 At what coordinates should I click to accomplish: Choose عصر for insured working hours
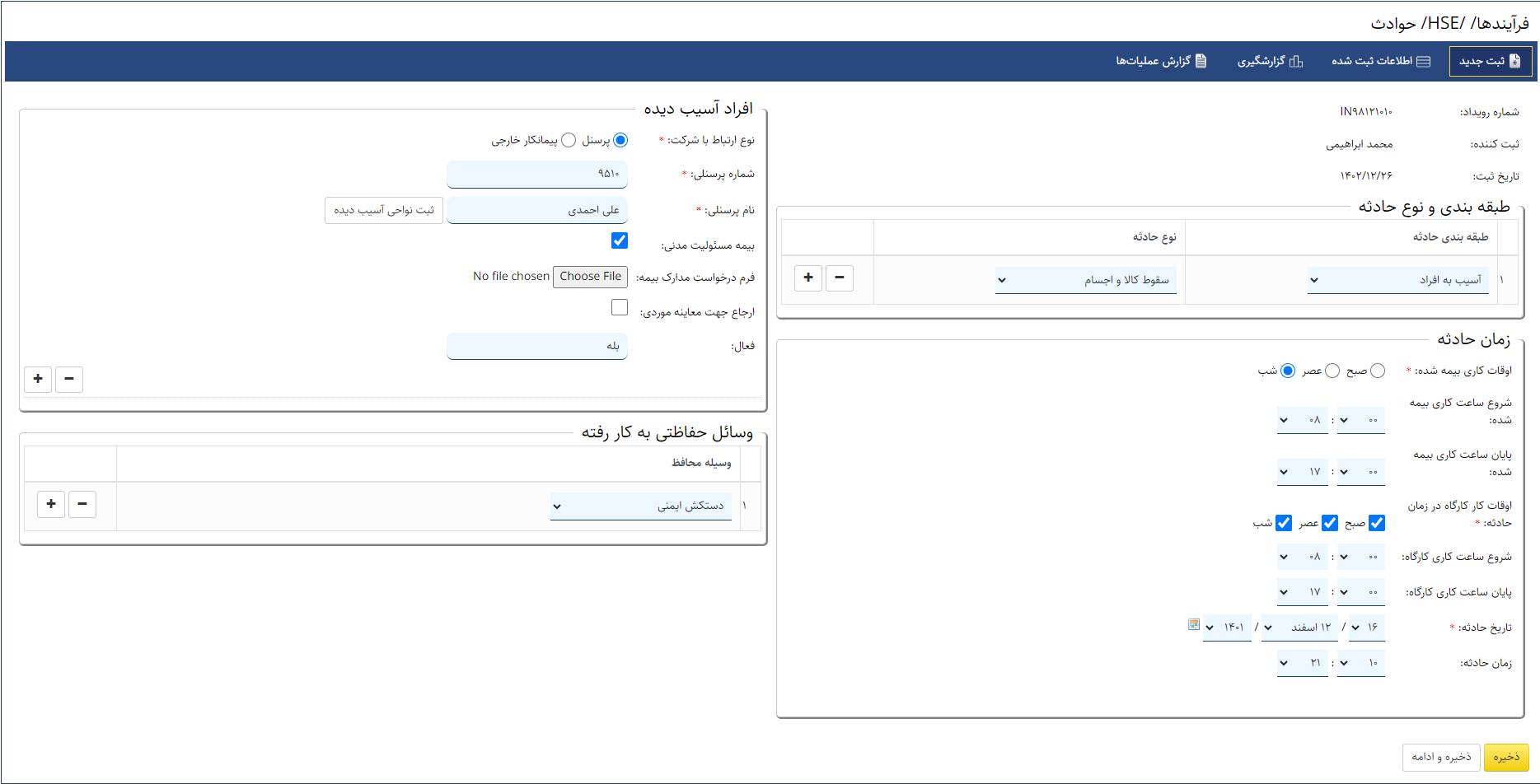point(1332,371)
